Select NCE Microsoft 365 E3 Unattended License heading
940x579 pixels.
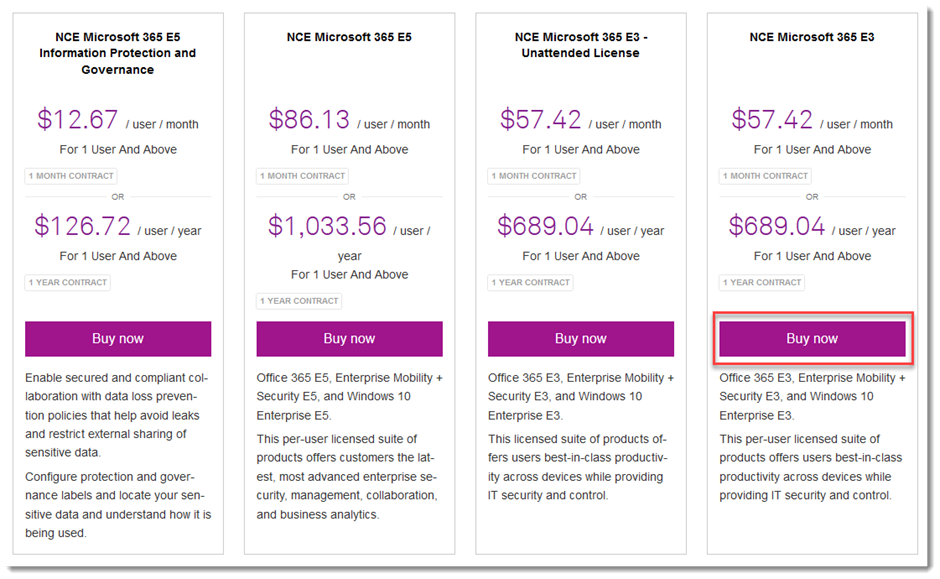tap(580, 45)
